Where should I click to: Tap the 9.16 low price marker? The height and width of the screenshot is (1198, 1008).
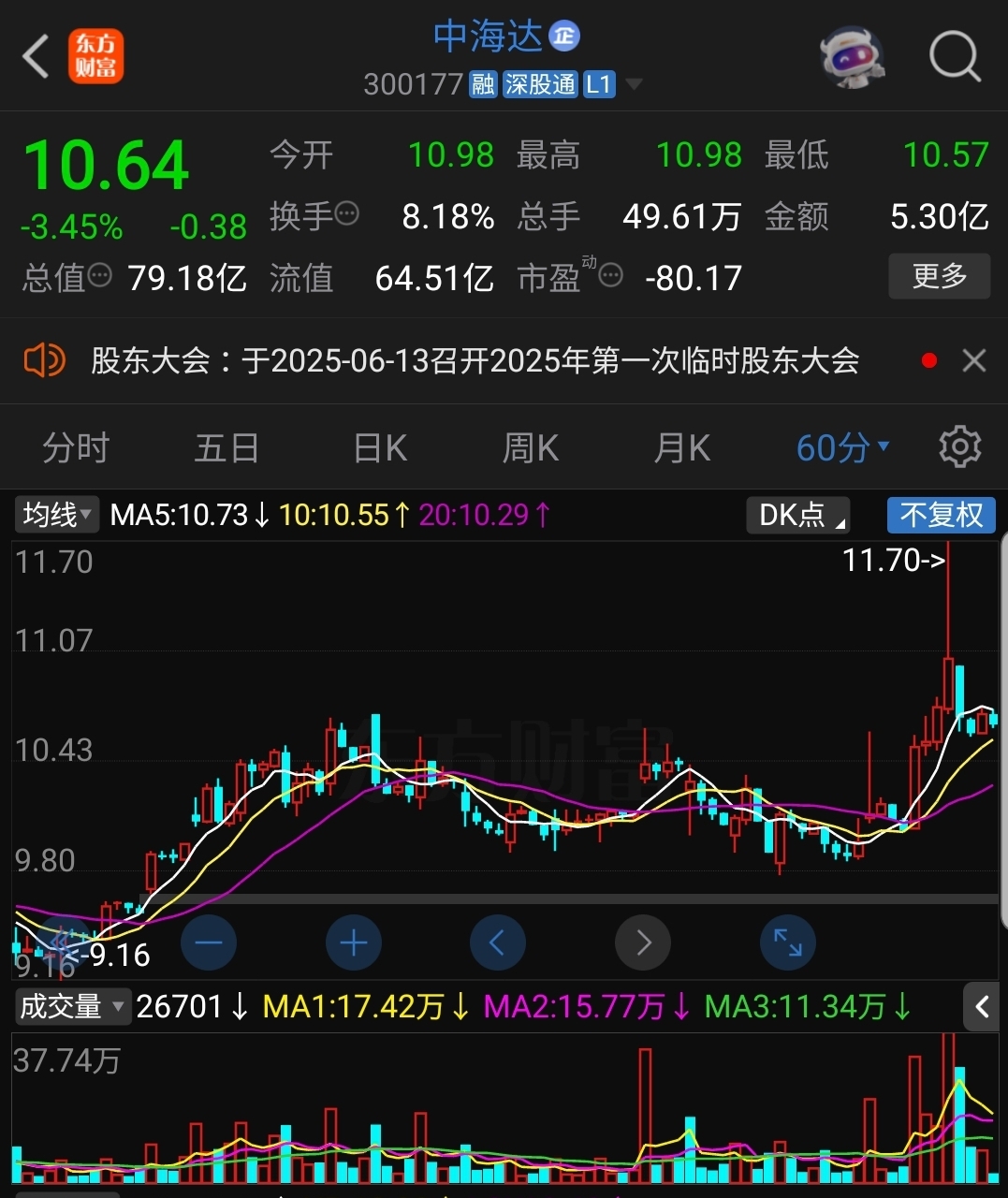[x=109, y=955]
